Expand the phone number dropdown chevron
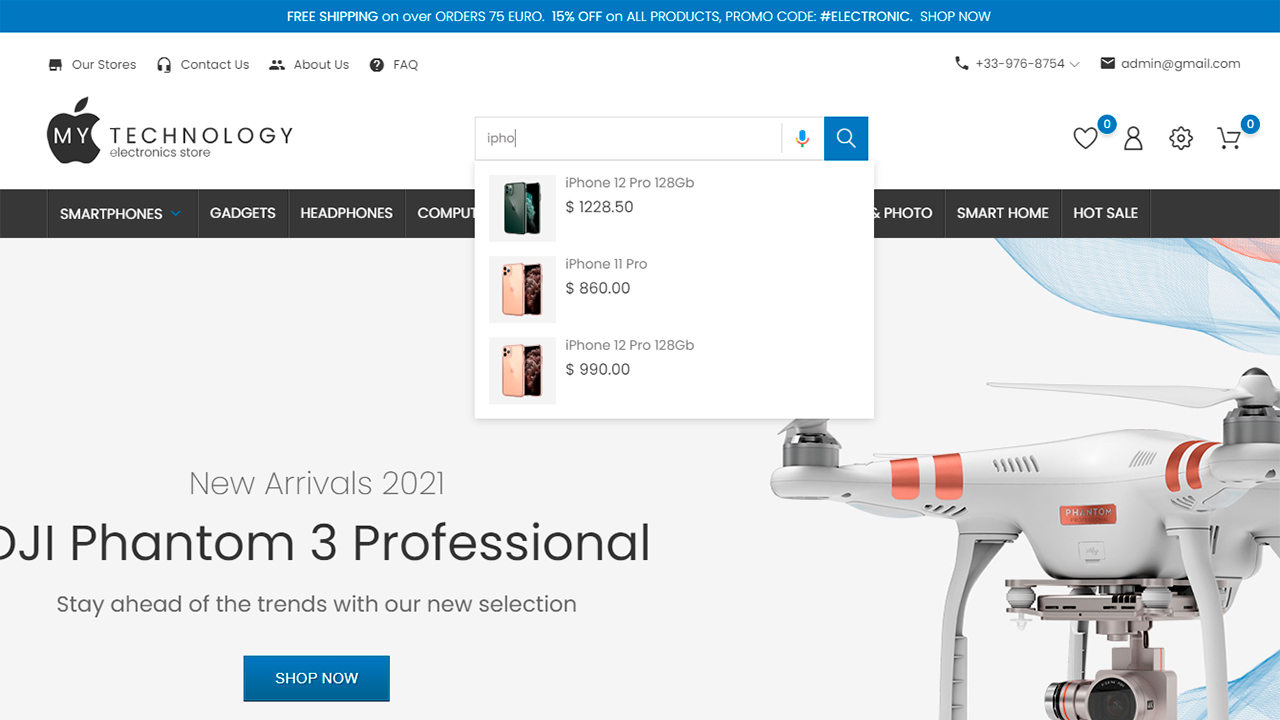Viewport: 1280px width, 720px height. 1075,64
